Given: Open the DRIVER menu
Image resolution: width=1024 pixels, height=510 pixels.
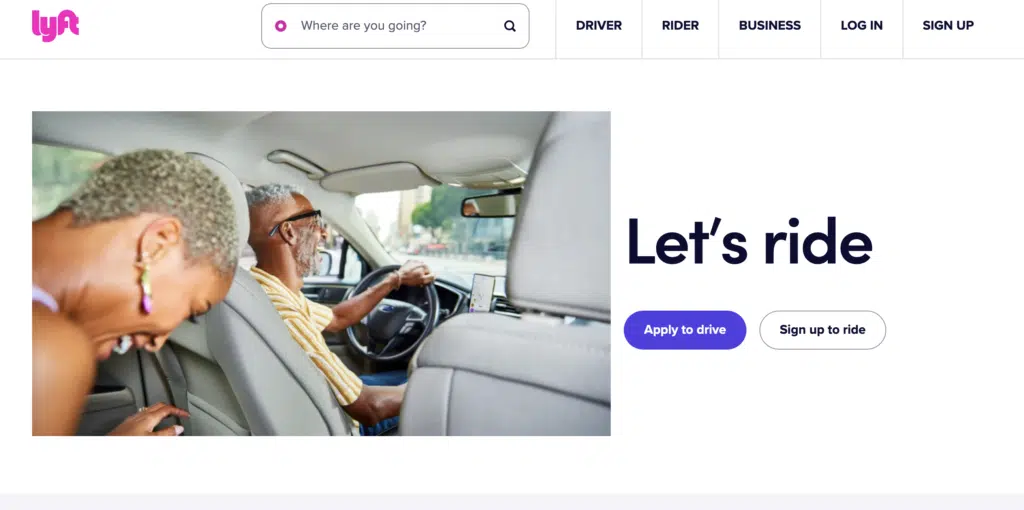Looking at the screenshot, I should pyautogui.click(x=599, y=25).
